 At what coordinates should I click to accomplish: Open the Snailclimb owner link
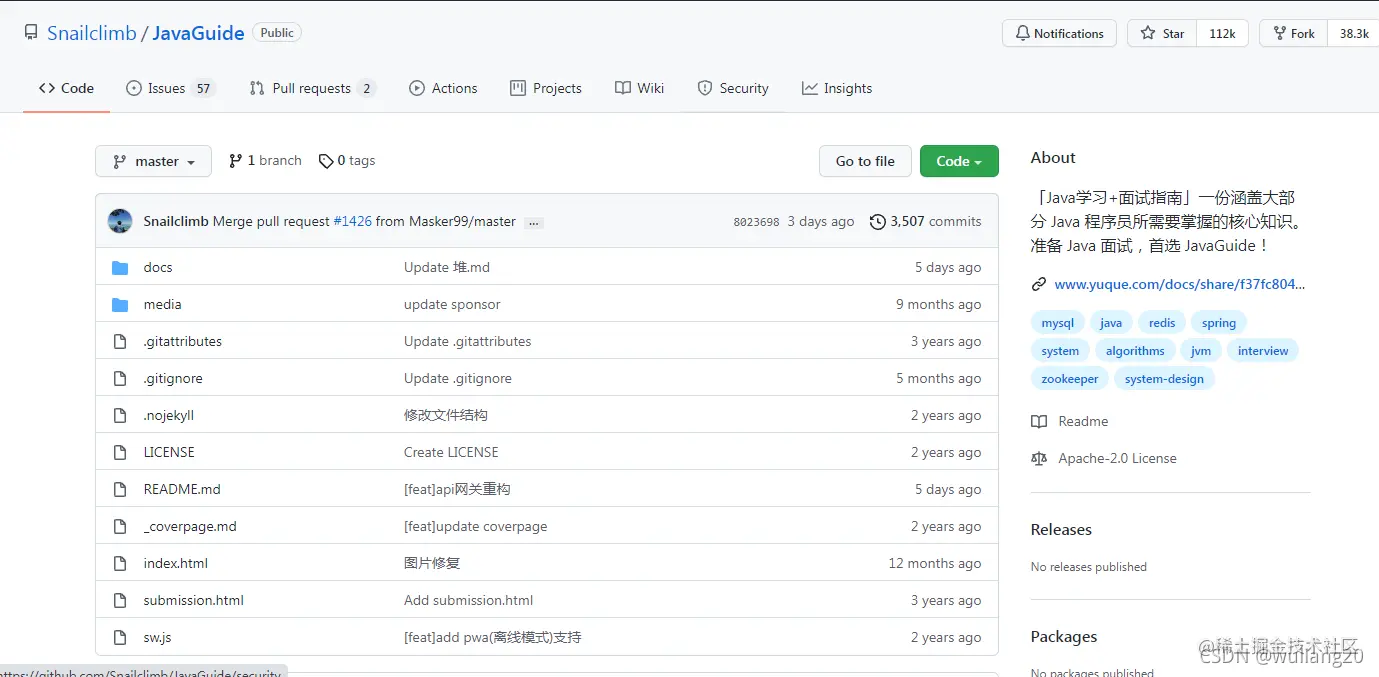pyautogui.click(x=91, y=33)
